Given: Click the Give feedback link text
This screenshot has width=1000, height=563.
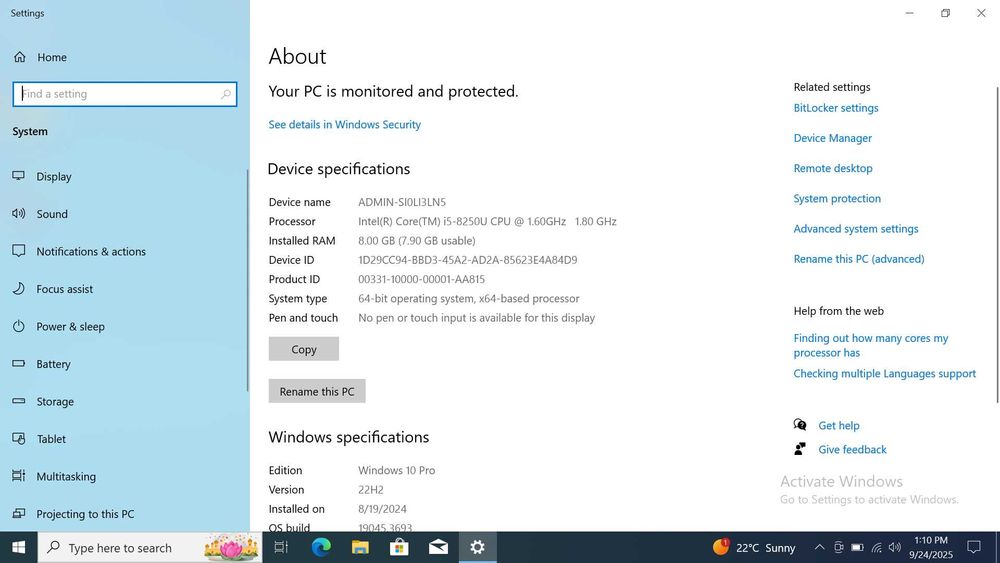Looking at the screenshot, I should (x=853, y=450).
